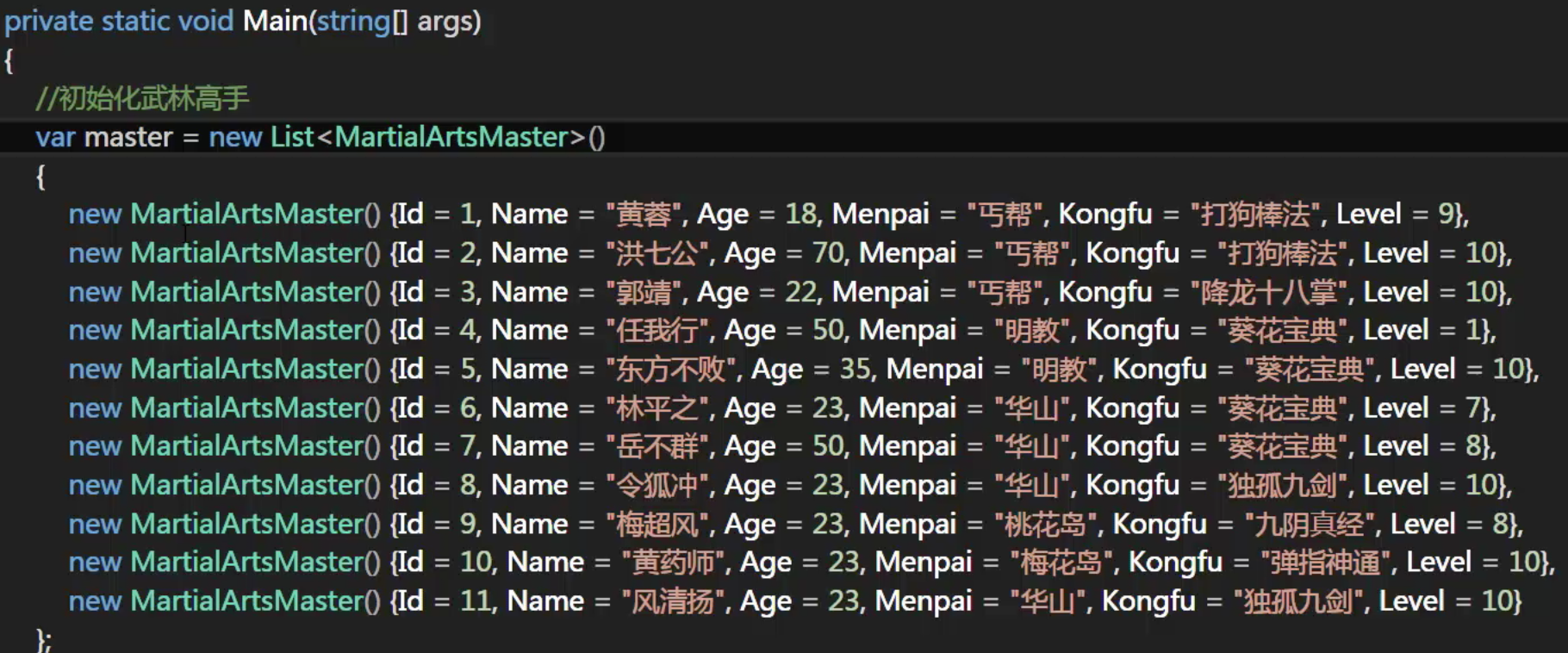Click Level value 1 in 任我行 row
Image resolution: width=1568 pixels, height=653 pixels.
pos(1472,330)
